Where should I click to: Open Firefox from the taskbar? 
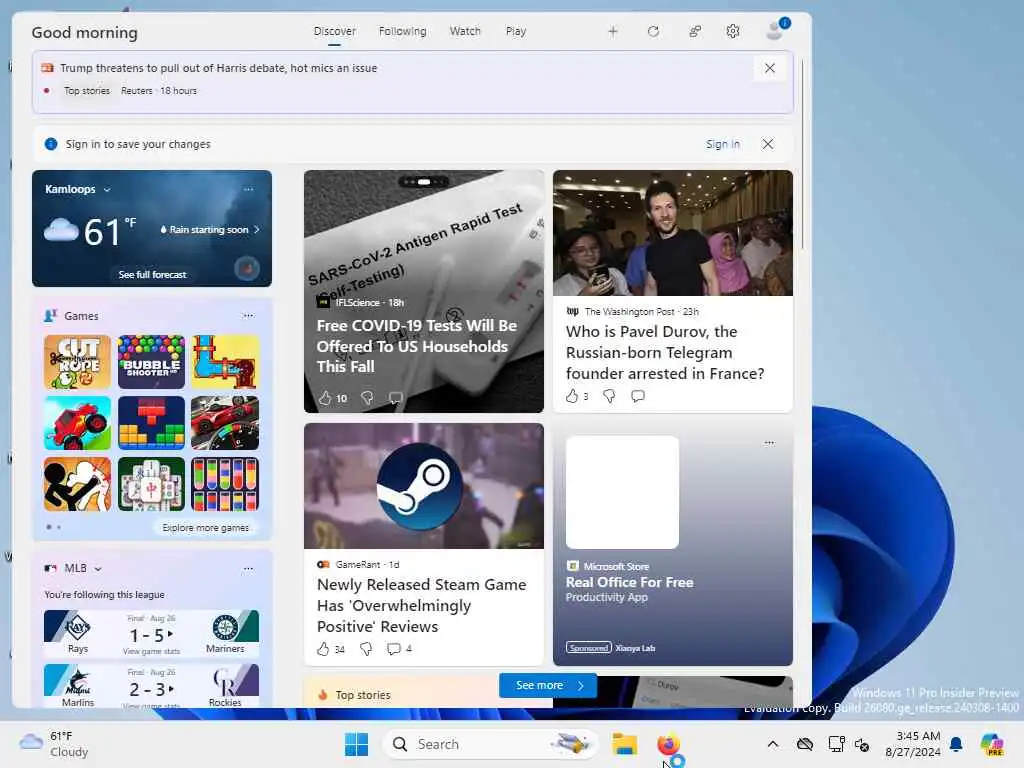tap(668, 744)
